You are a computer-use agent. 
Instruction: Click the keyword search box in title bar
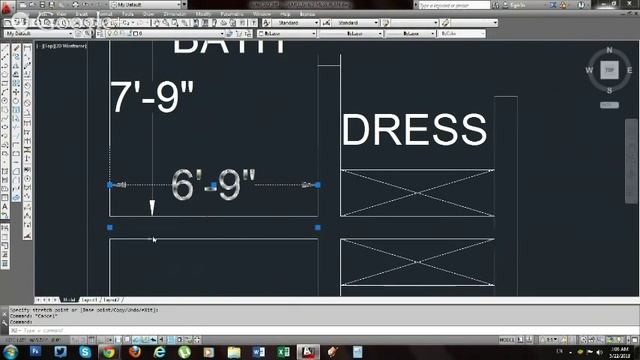pos(454,5)
